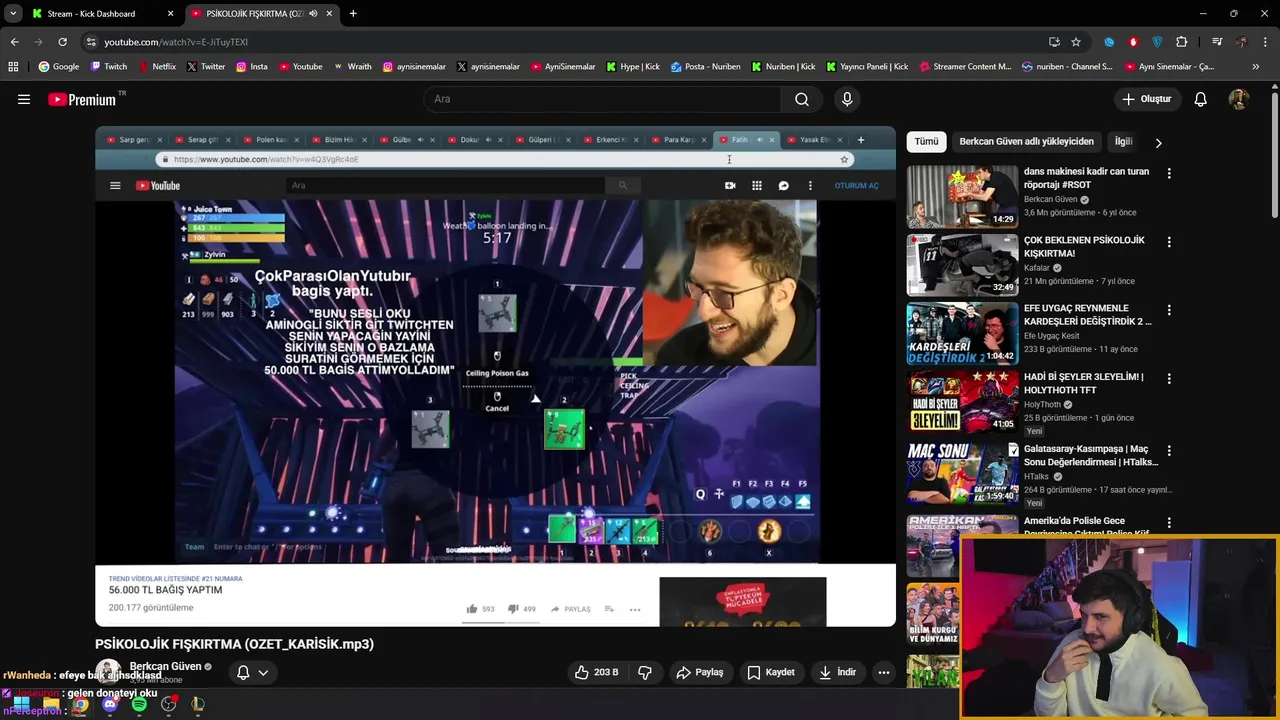Open the Chrome apps grid in the bookmarks bar
Viewport: 1280px width, 720px height.
pos(13,67)
